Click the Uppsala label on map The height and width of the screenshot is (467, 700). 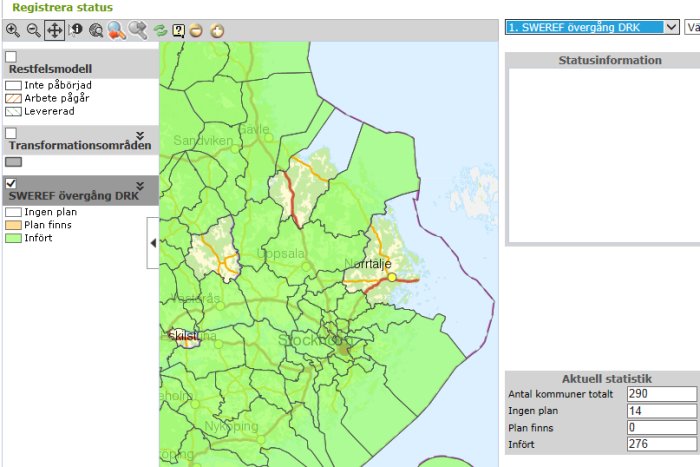pos(281,254)
